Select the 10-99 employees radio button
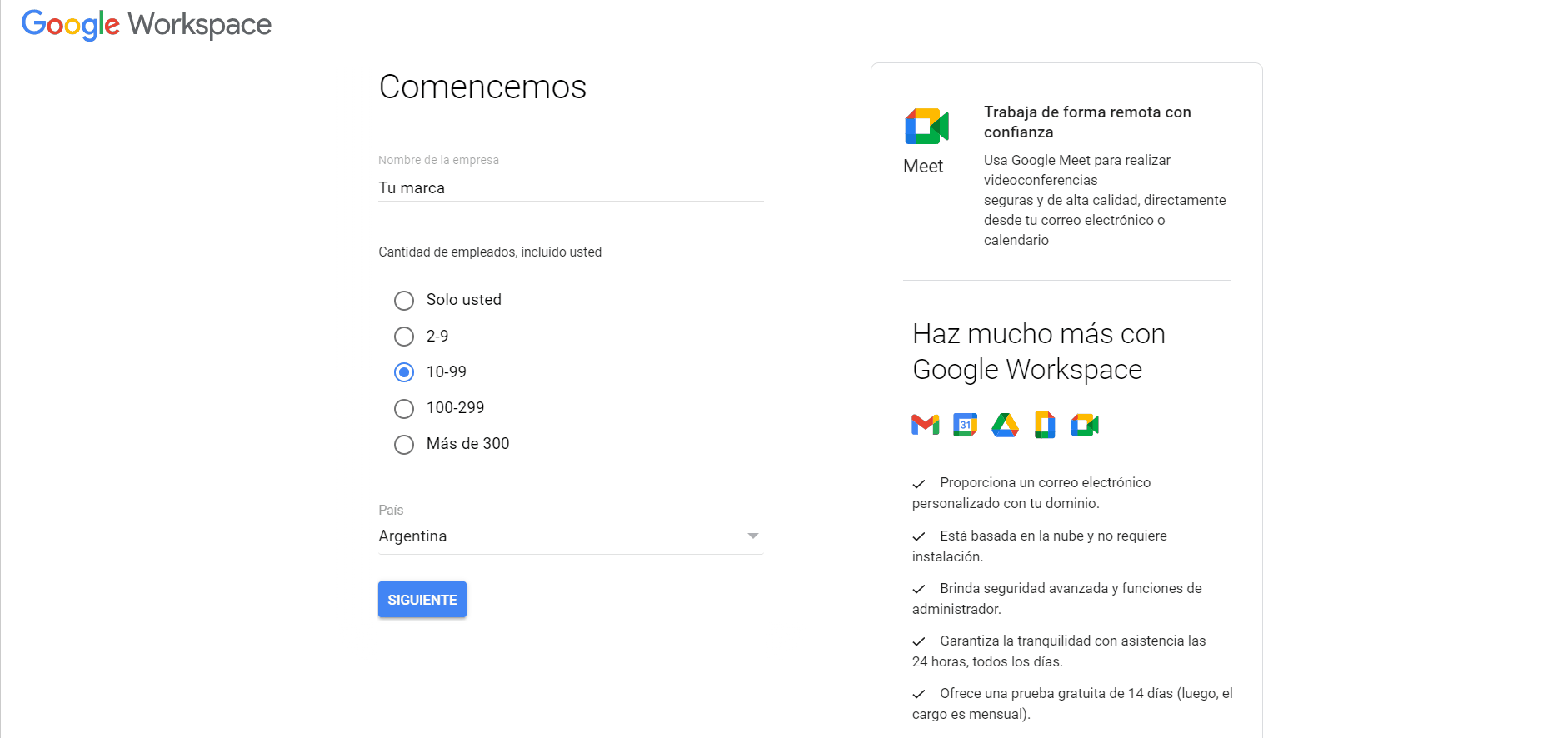This screenshot has width=1568, height=738. point(404,372)
